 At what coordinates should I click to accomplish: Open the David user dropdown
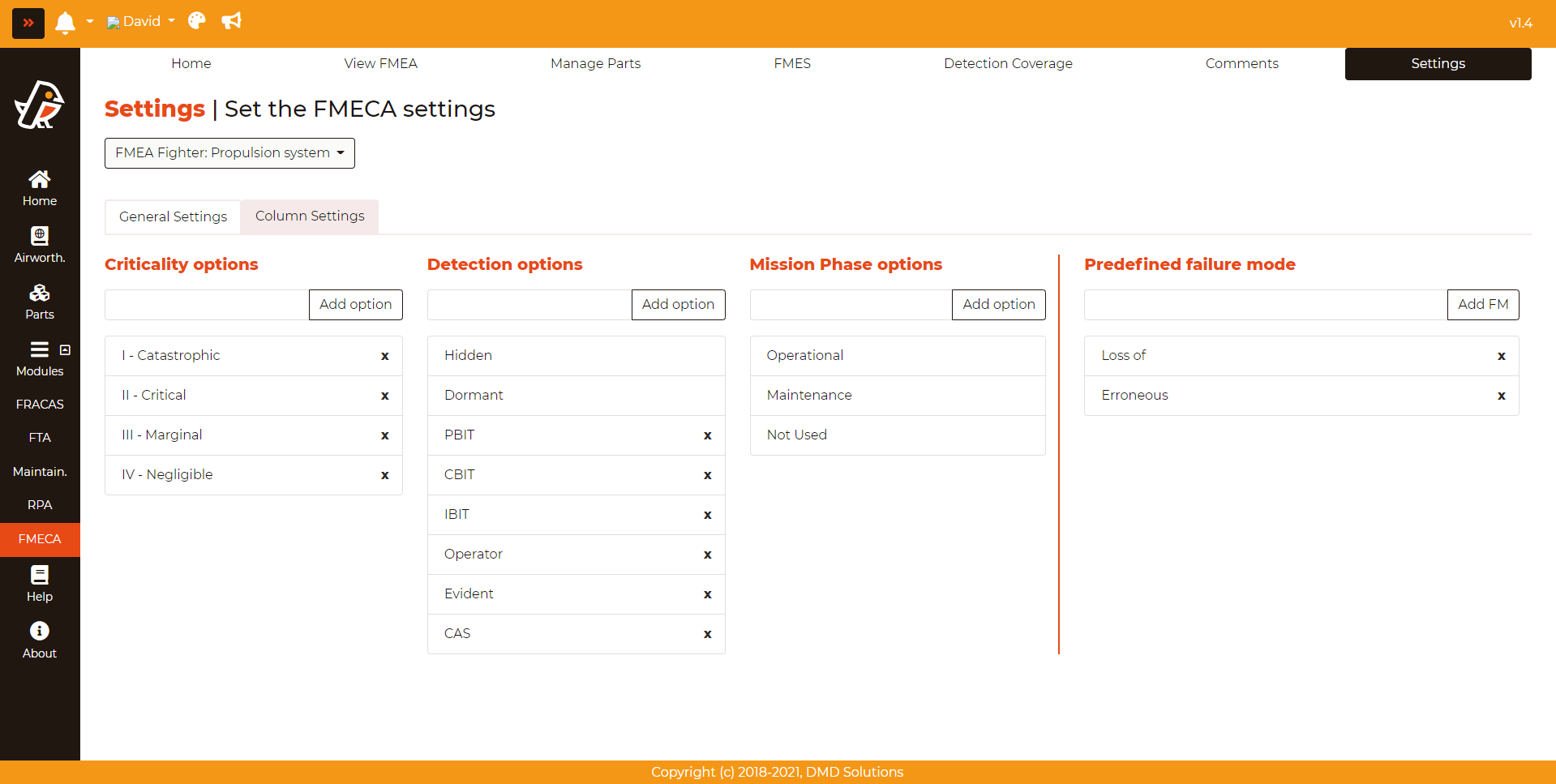click(142, 22)
